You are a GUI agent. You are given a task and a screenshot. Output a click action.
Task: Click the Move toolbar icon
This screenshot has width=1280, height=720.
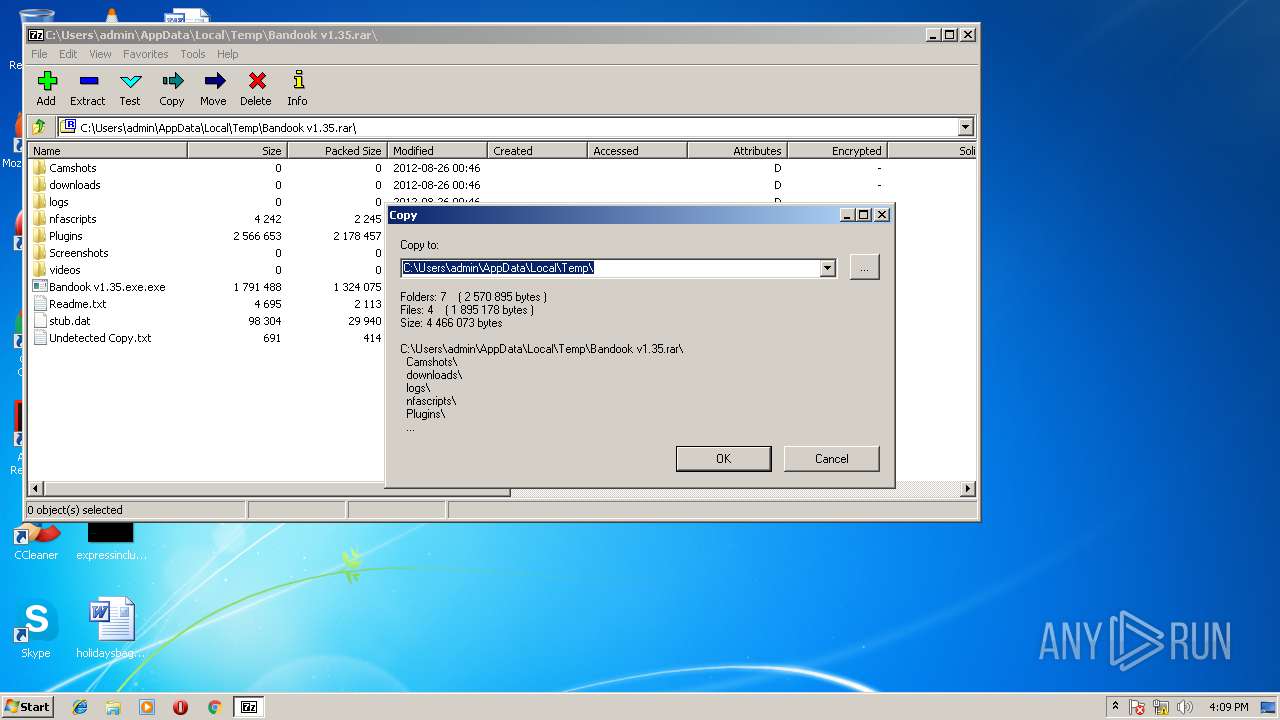pyautogui.click(x=213, y=82)
